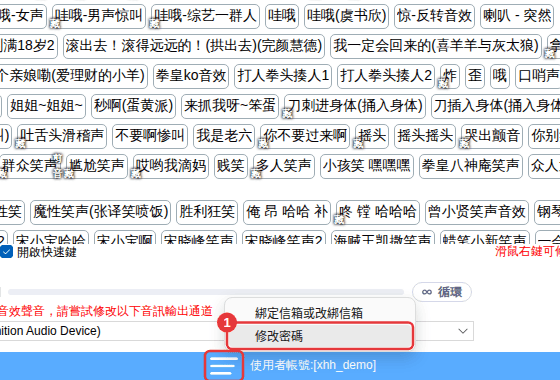Open the audio output device dropdown arrow
Viewport: 560px width, 380px height.
pos(463,331)
